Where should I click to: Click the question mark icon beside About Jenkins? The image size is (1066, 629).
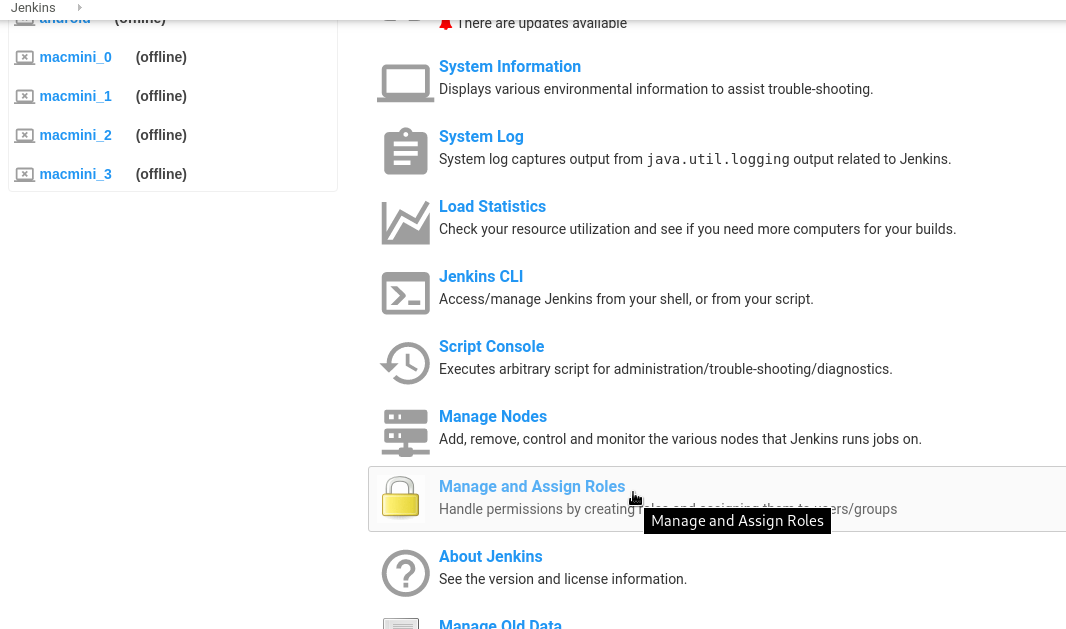coord(405,573)
